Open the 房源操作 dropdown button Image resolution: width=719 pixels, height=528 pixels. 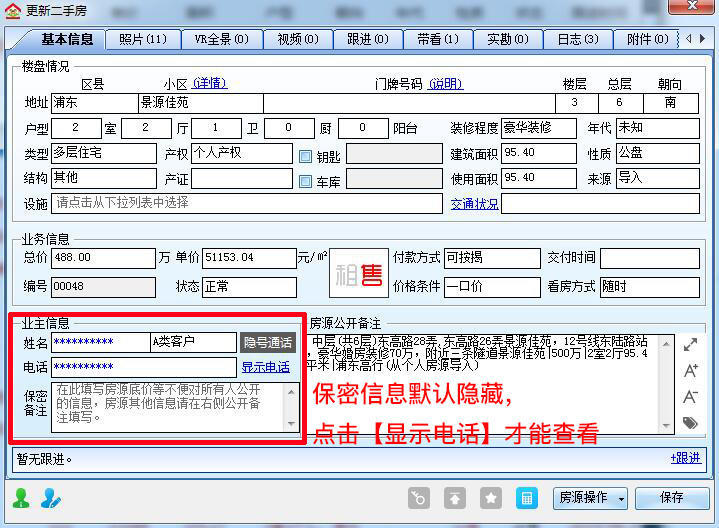tap(591, 498)
